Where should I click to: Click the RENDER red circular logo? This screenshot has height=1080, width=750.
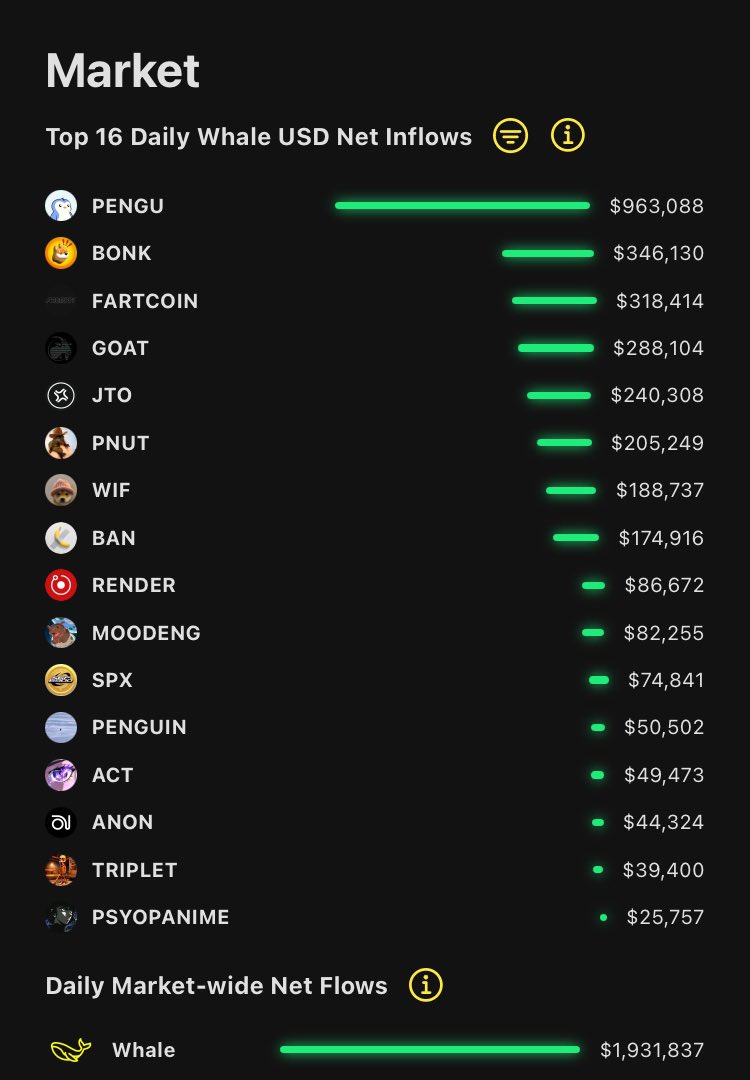tap(61, 585)
